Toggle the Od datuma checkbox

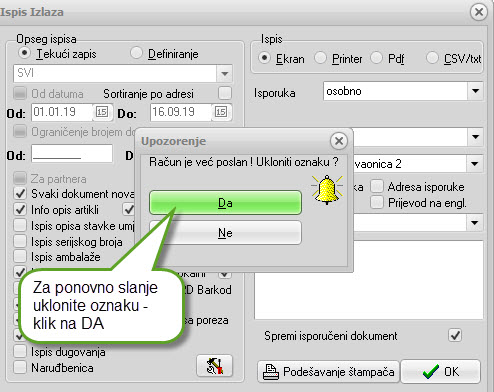coord(20,93)
